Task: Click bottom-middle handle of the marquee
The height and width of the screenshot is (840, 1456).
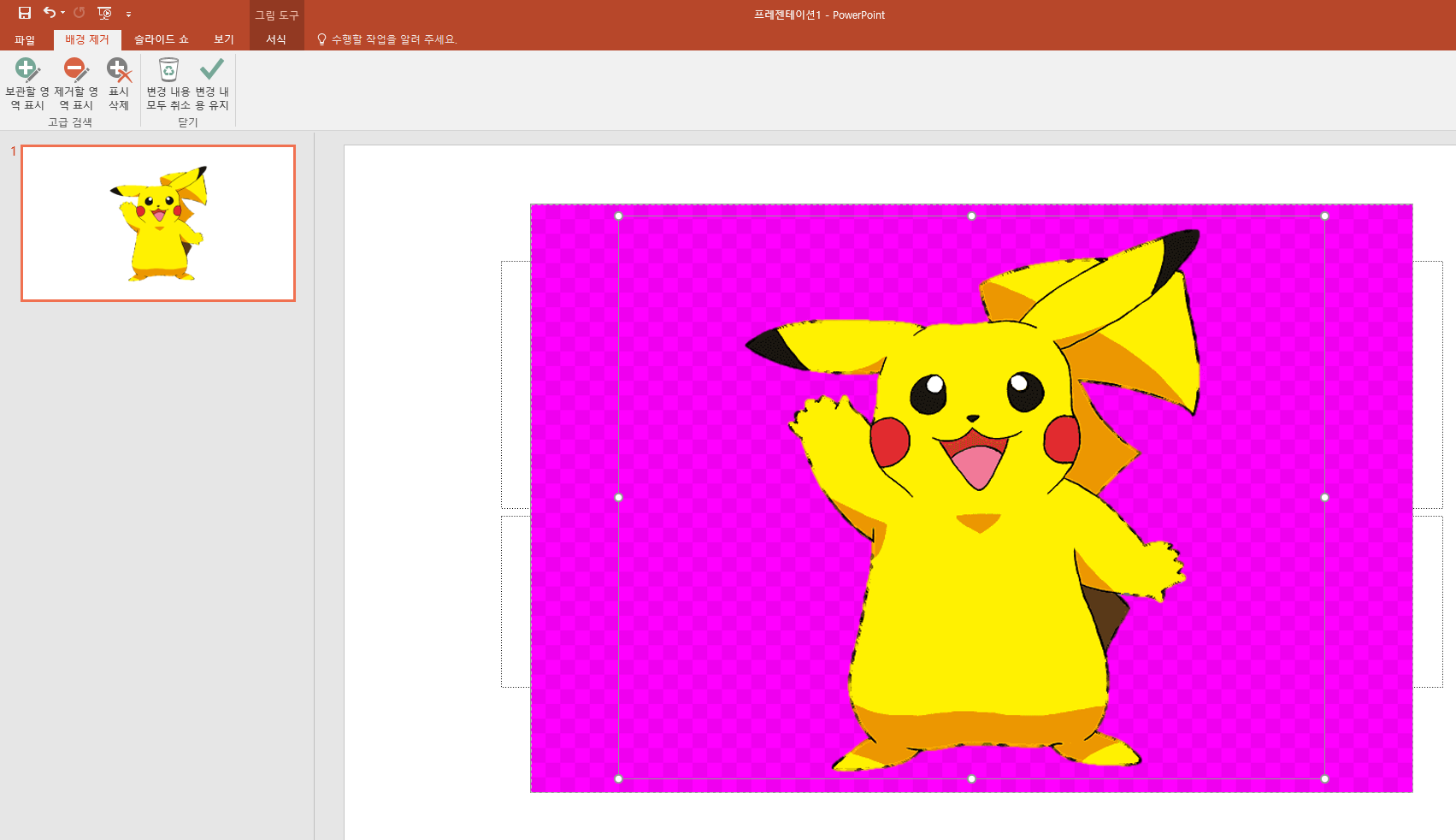Action: coord(971,778)
